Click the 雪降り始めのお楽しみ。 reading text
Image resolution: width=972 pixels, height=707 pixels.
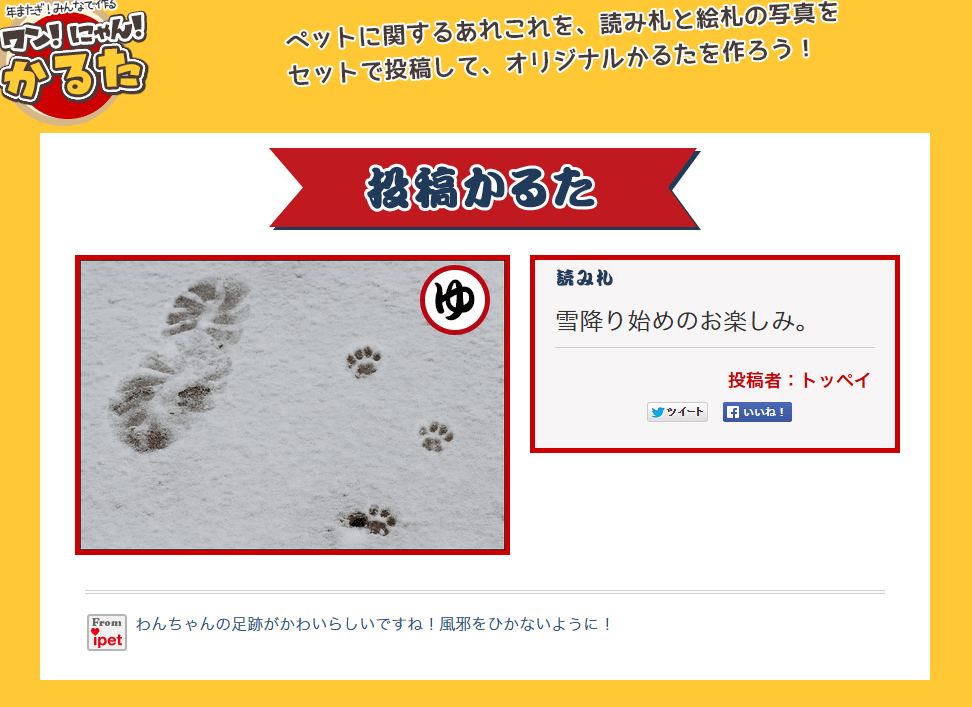pos(681,321)
